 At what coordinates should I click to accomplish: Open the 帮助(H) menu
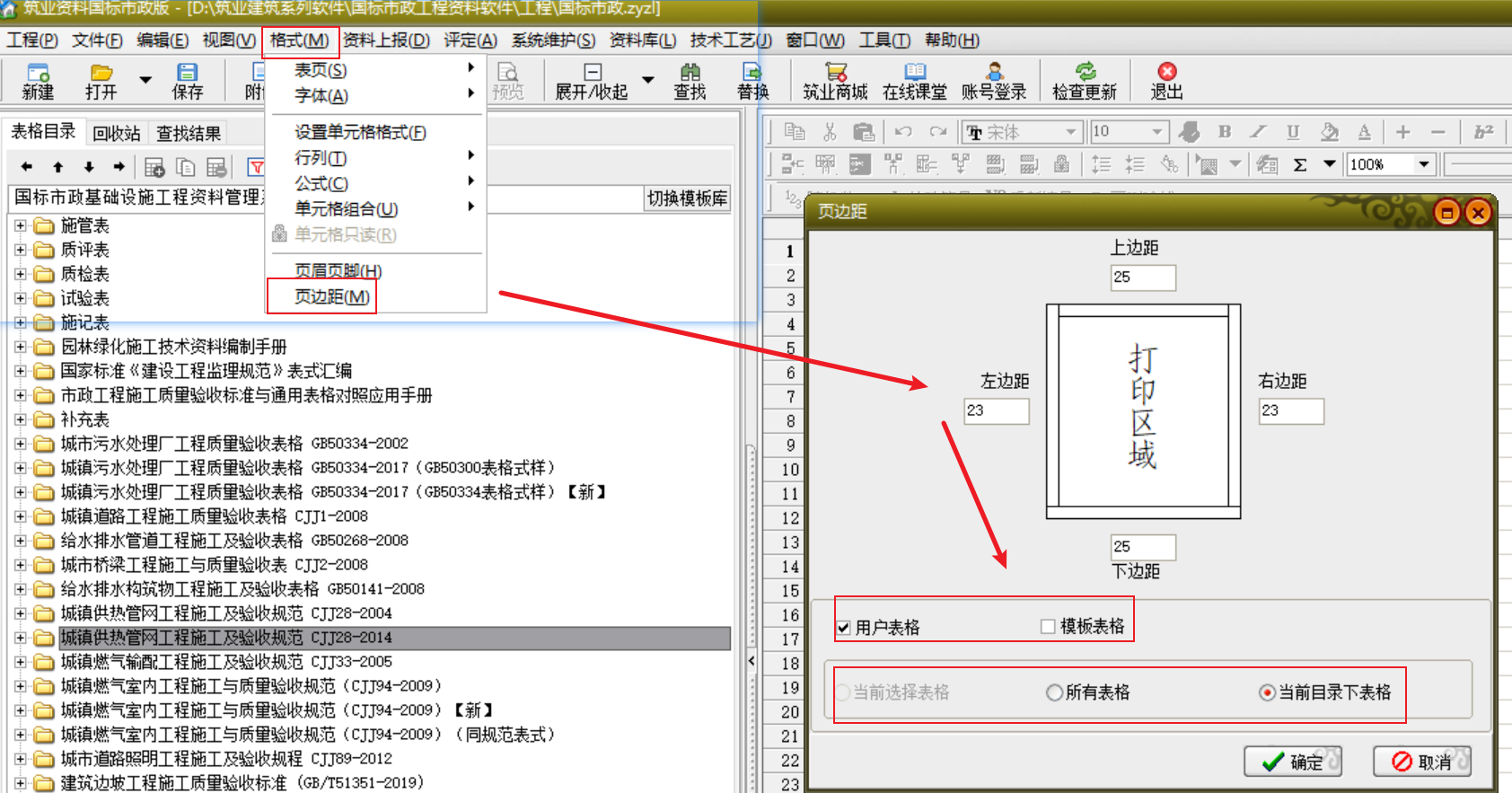coord(952,40)
